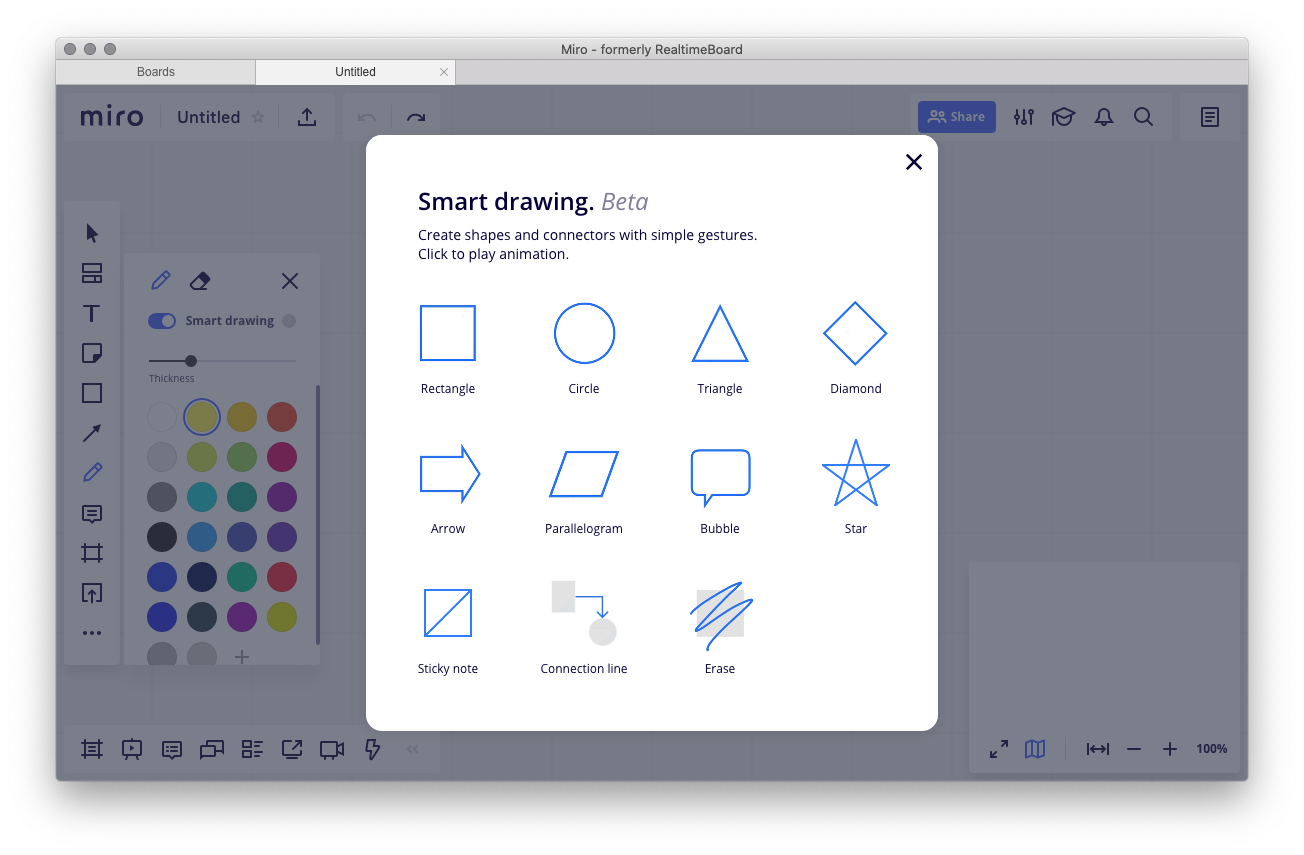Open cards list in bottom toolbar

(252, 749)
